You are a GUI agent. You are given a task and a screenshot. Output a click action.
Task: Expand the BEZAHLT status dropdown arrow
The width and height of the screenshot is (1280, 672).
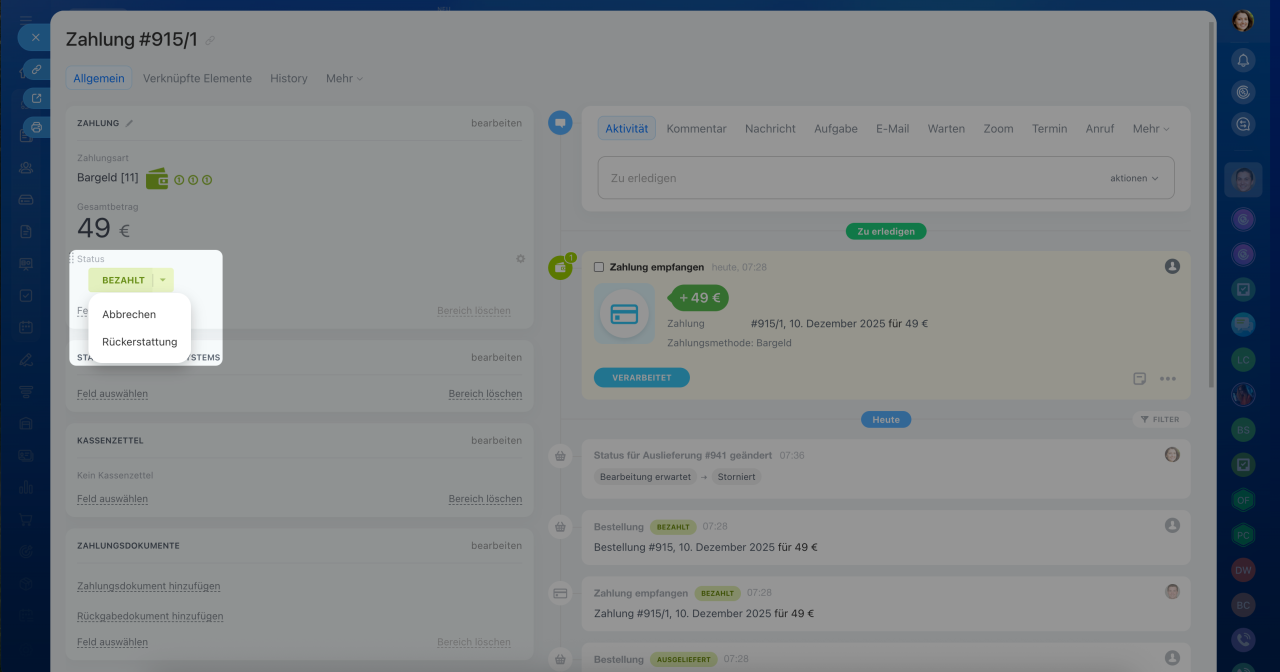pyautogui.click(x=163, y=280)
